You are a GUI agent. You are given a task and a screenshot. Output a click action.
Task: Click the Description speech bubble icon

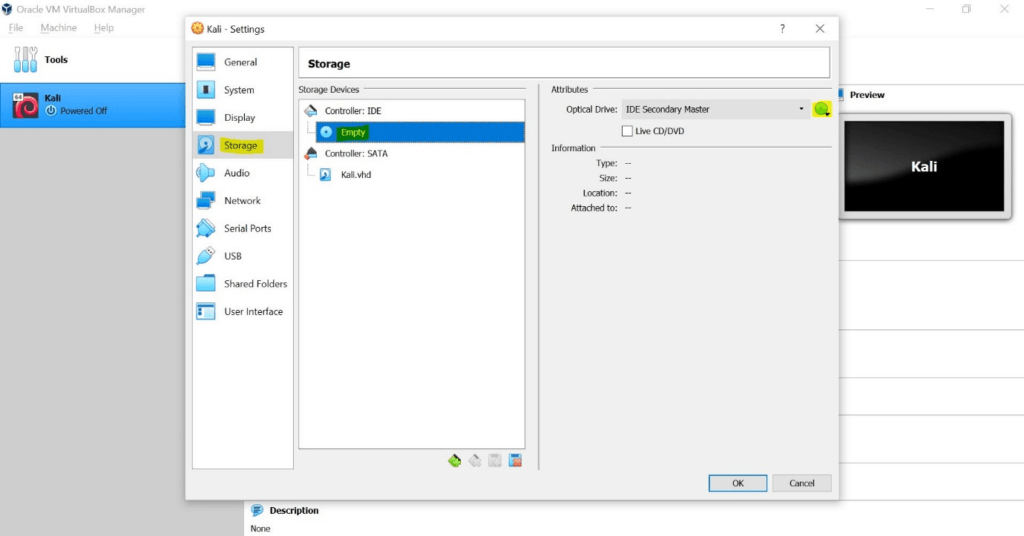(x=257, y=510)
